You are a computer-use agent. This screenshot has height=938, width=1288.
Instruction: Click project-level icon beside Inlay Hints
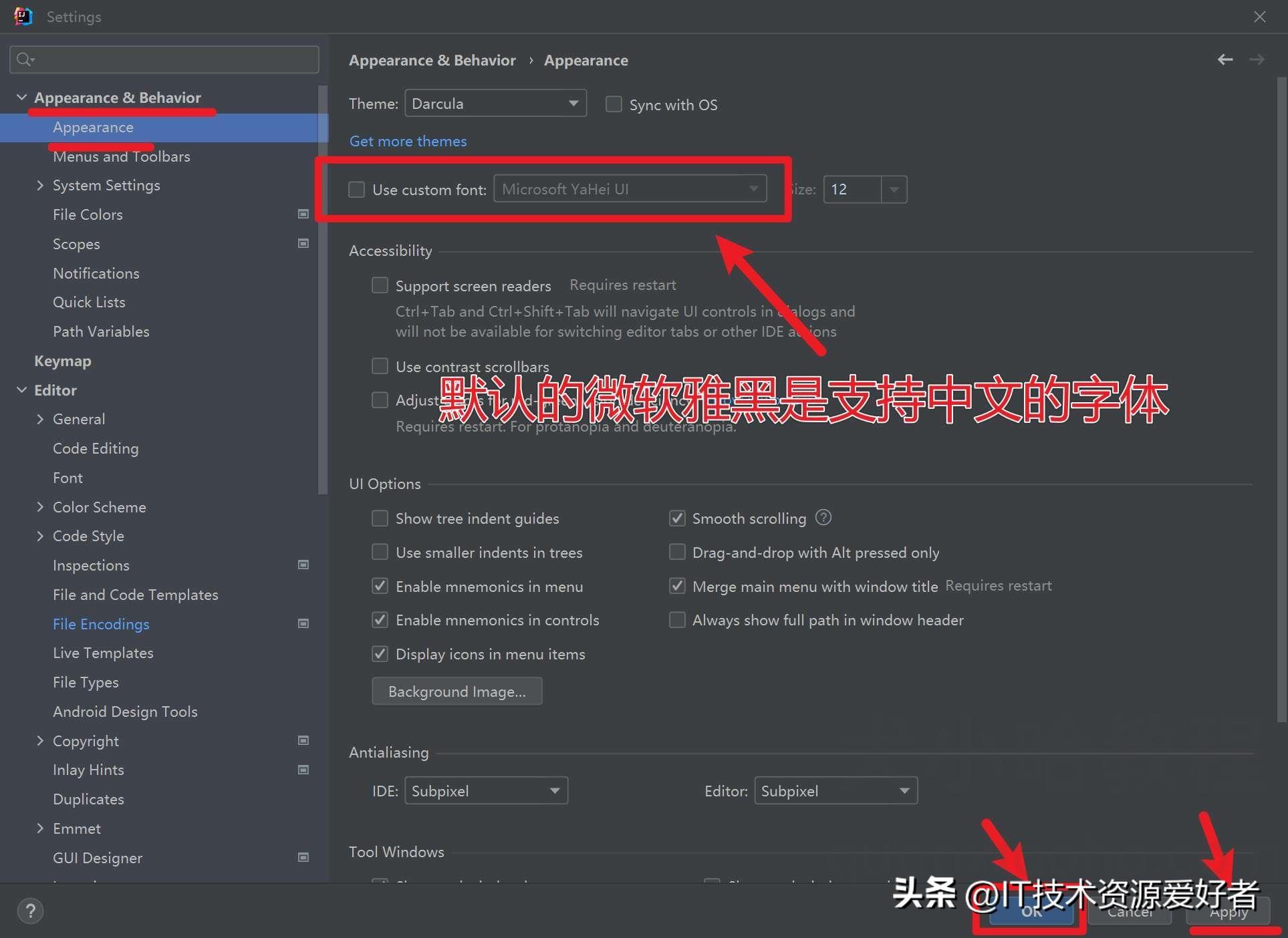coord(303,770)
